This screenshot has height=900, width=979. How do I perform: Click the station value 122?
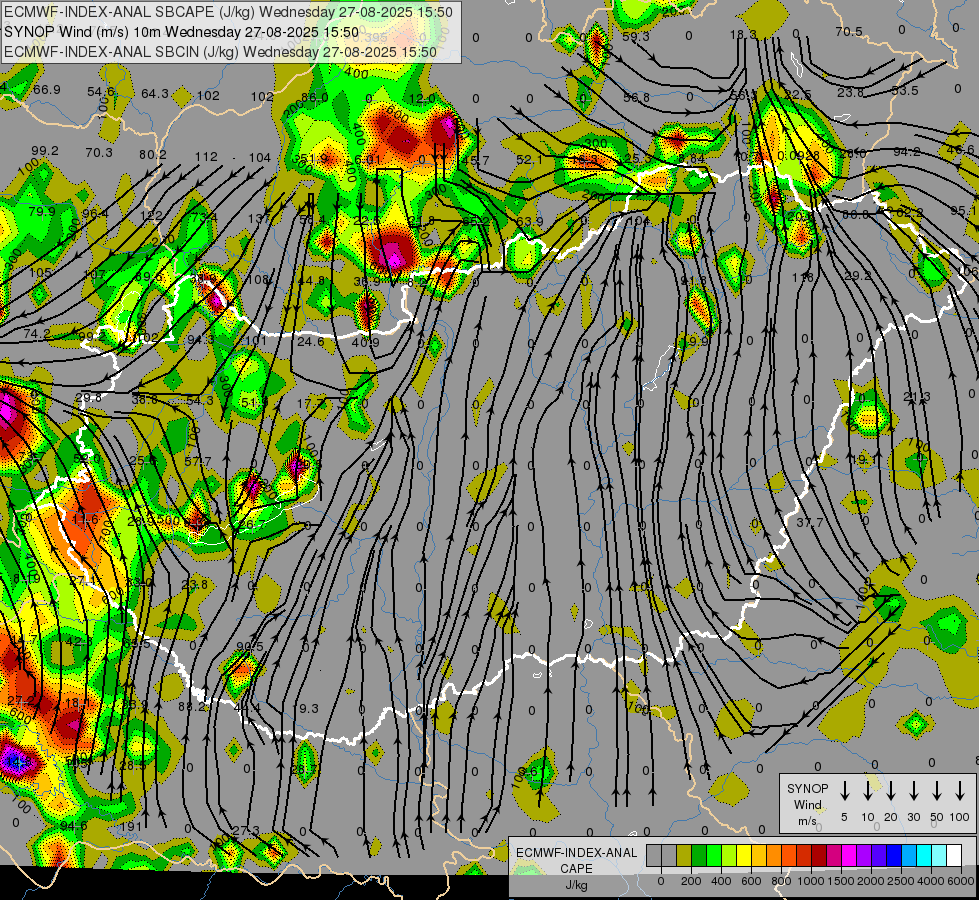151,215
